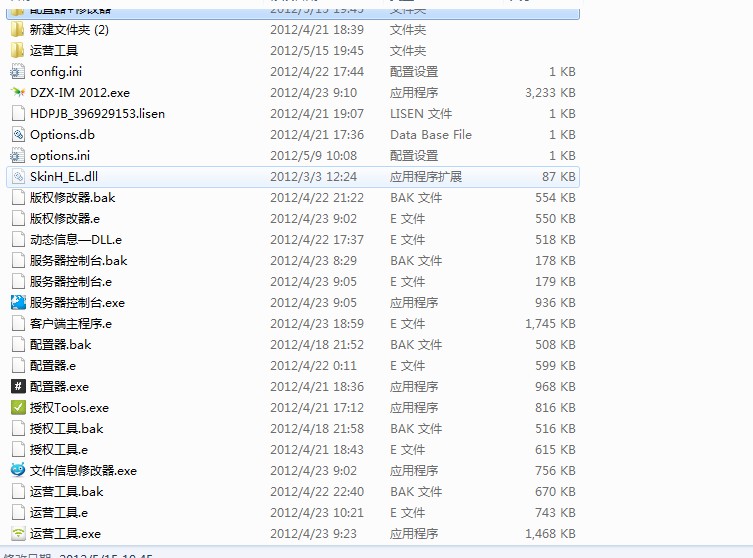
Task: Select the file name 服务器控制台.bak
Action: (x=78, y=261)
